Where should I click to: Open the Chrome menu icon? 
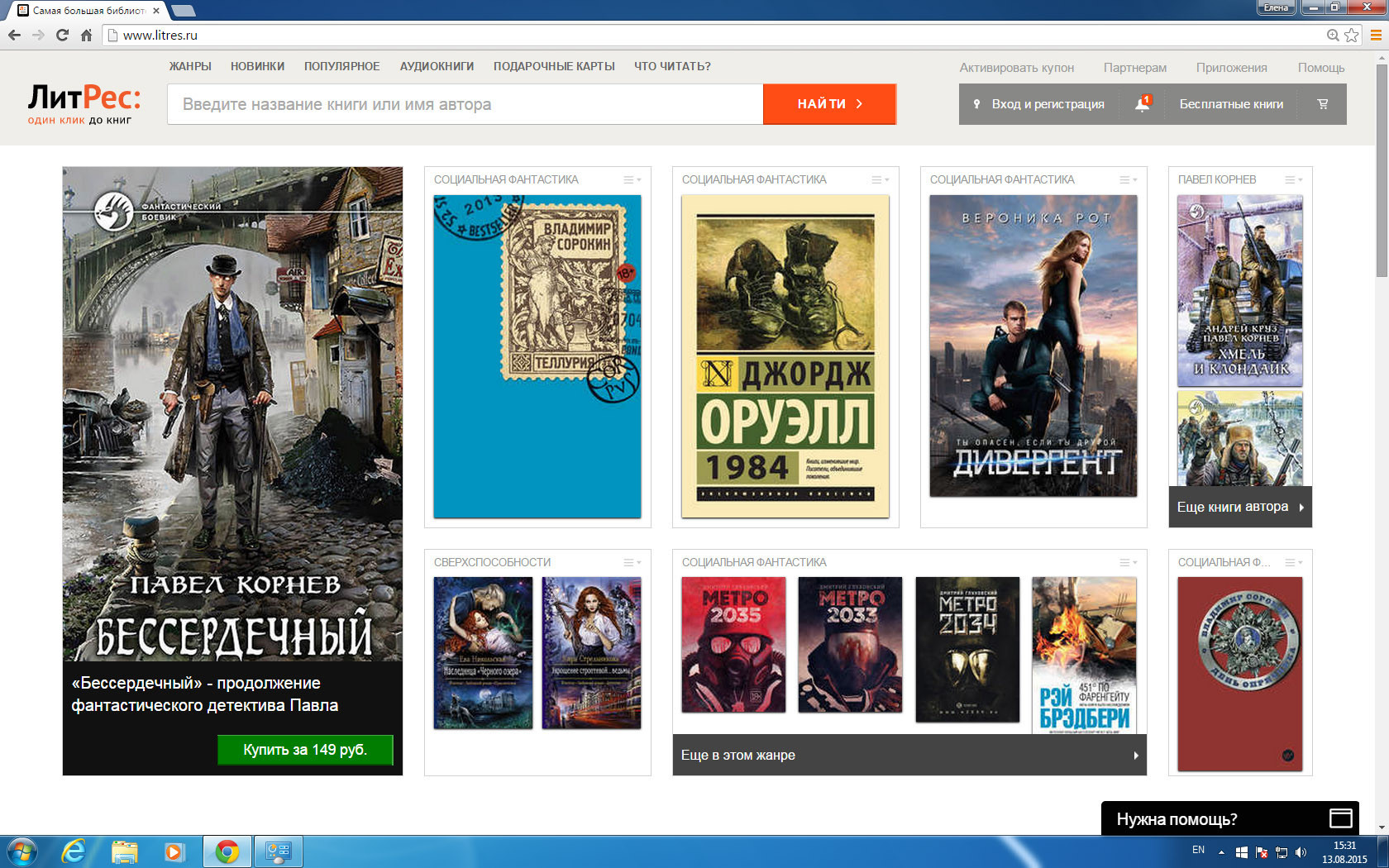tap(1376, 35)
